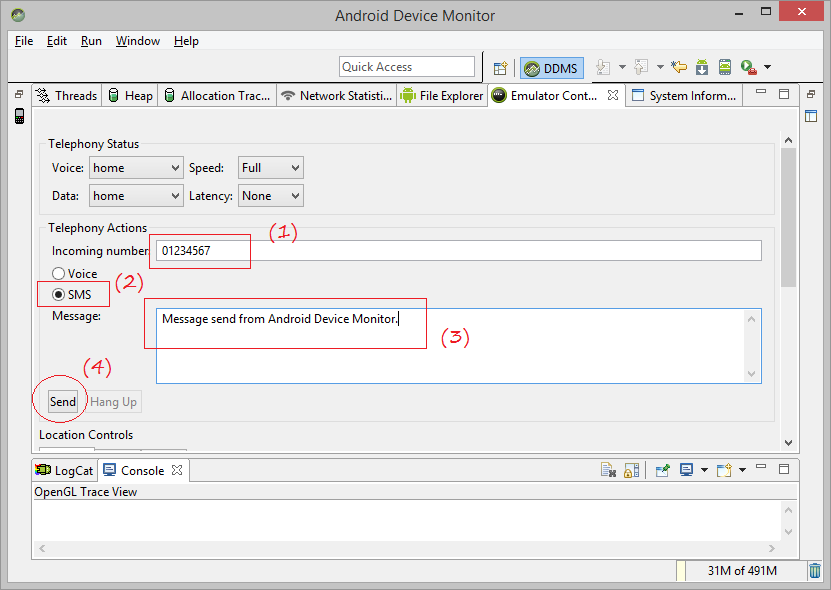Open the External Tools dropdown arrow

[767, 67]
